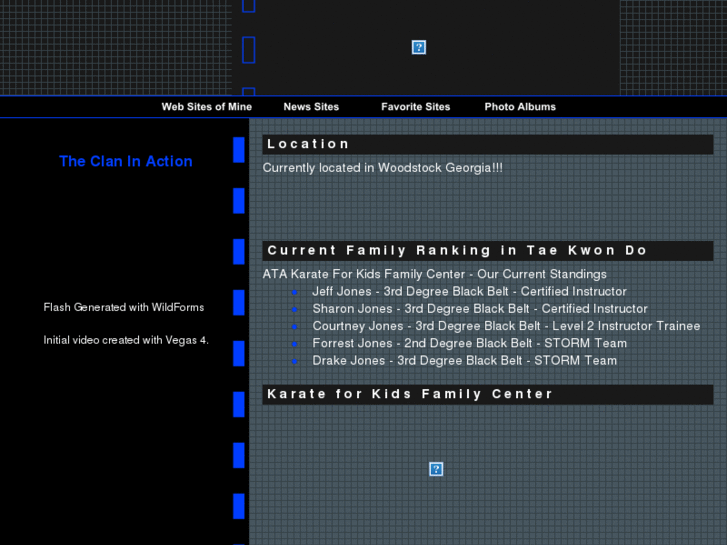Open the News Sites menu

coord(311,107)
